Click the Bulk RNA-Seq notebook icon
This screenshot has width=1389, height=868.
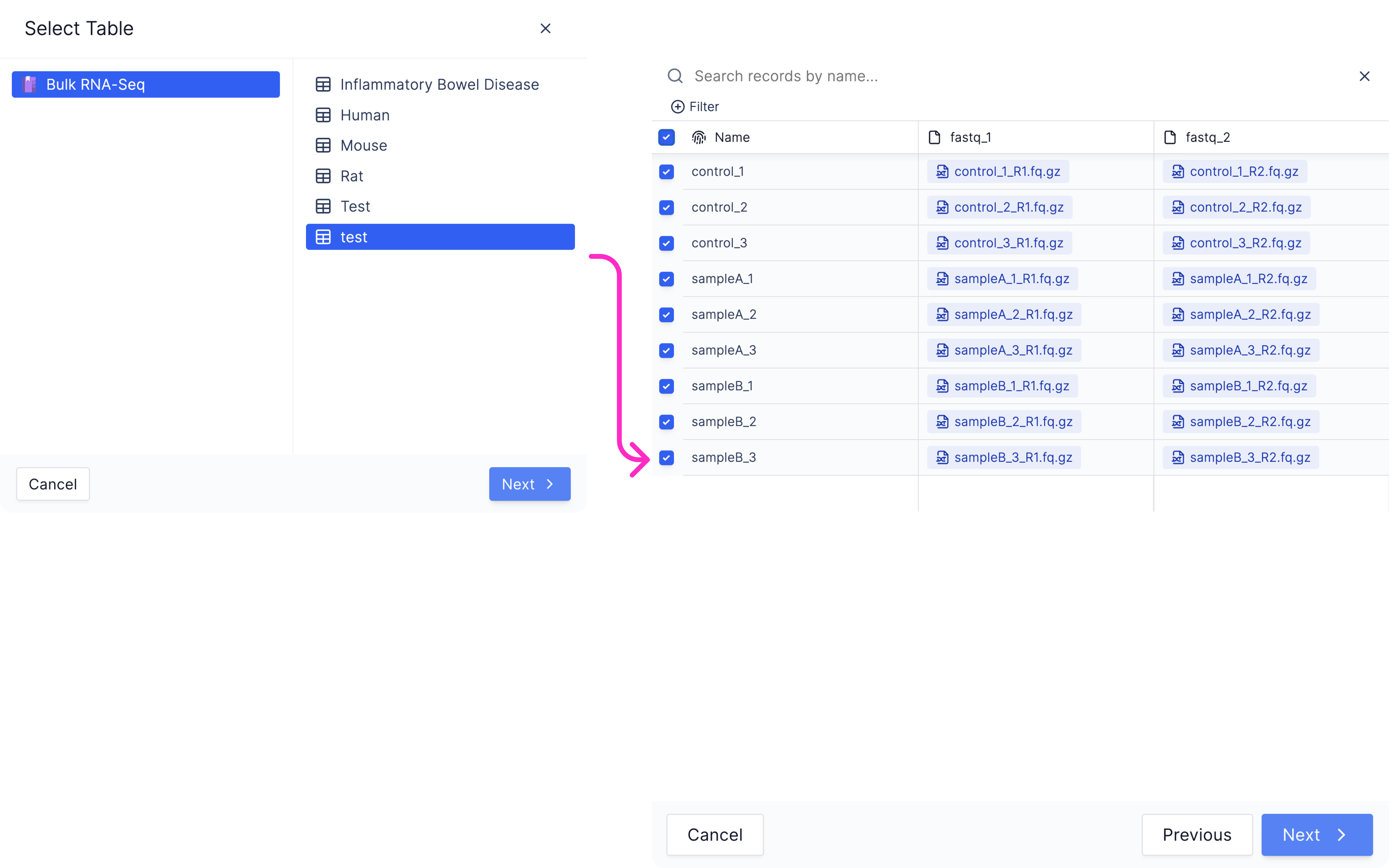(30, 84)
